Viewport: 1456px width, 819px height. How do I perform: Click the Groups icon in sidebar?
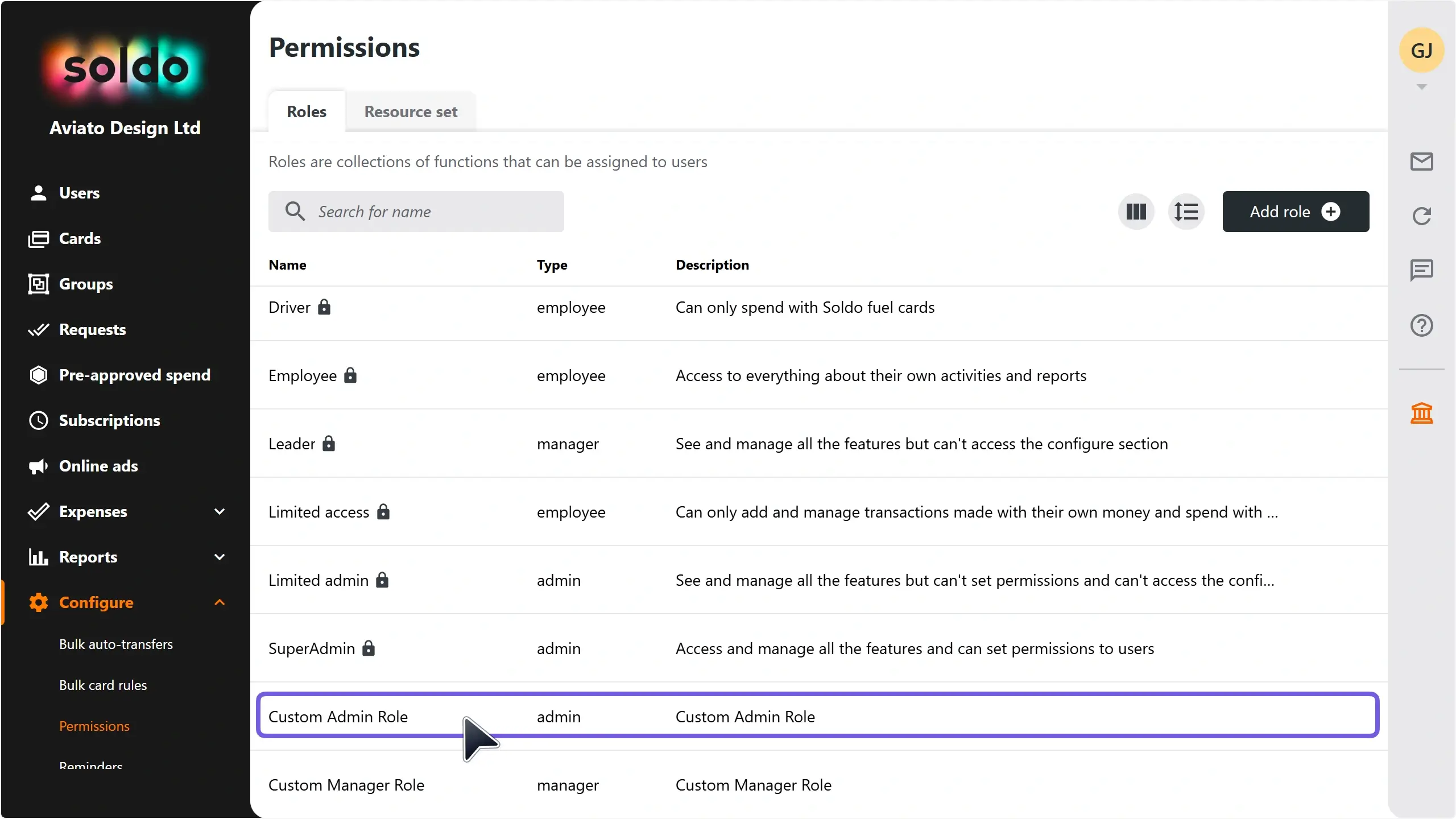pos(38,284)
